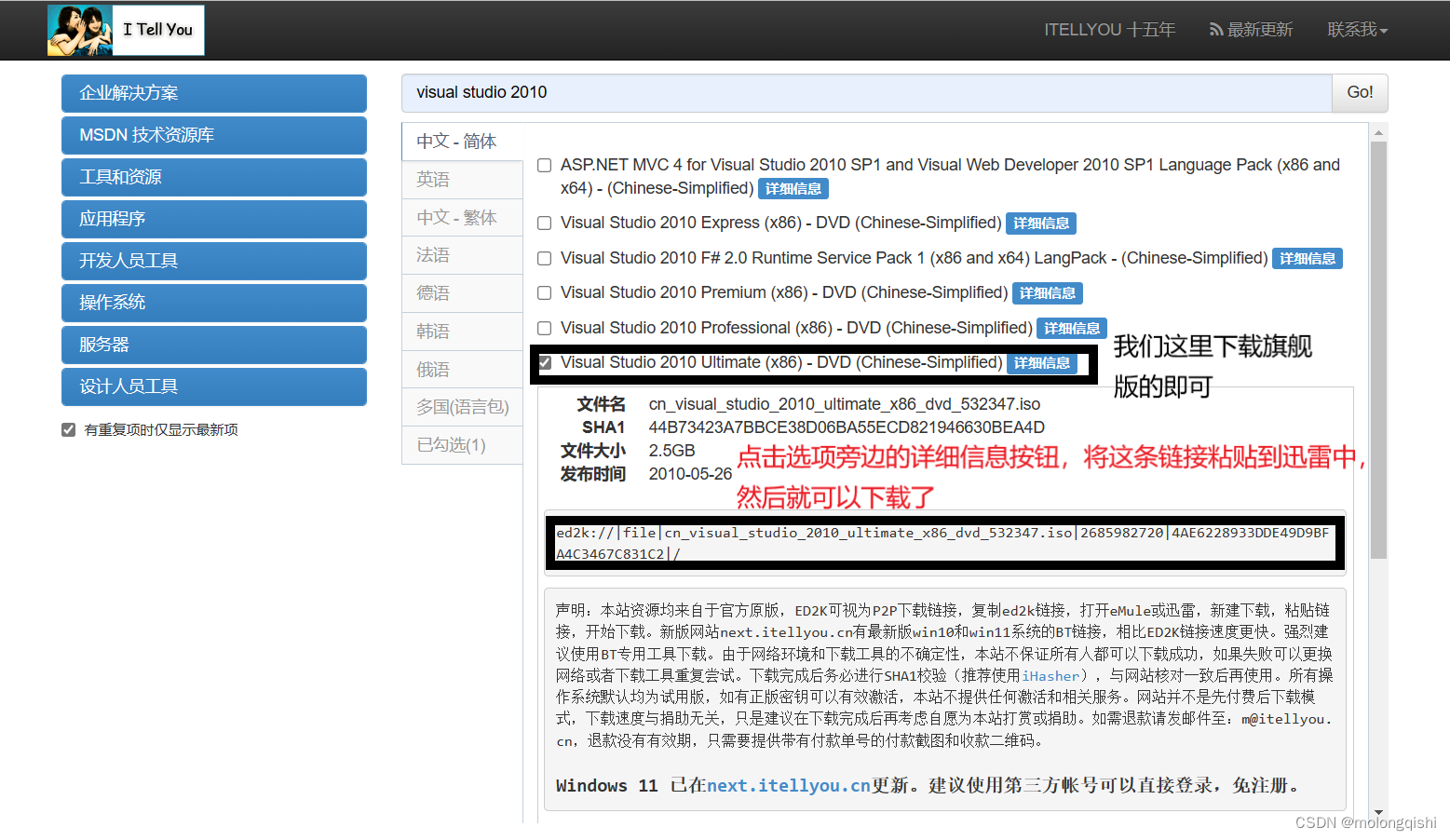Click the RSS icon beside 最新更新

[x=1216, y=29]
